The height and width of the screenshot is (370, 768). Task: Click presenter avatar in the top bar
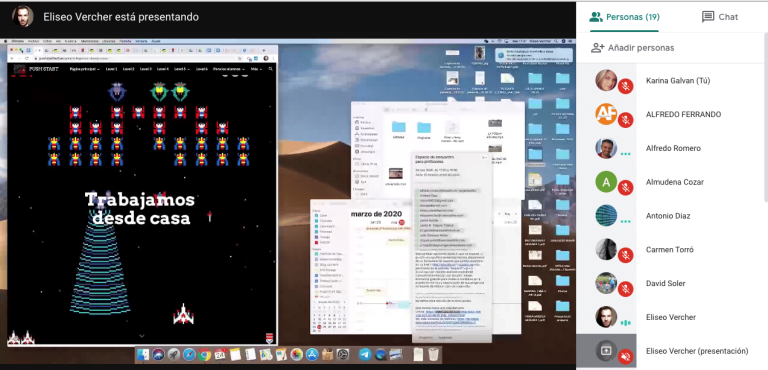click(23, 17)
